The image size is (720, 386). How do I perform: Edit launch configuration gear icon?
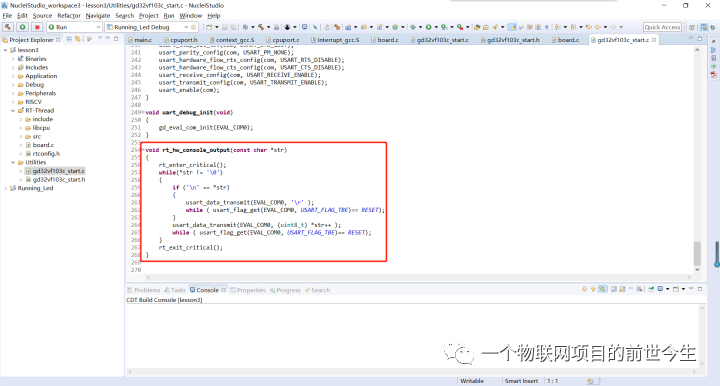coord(194,27)
